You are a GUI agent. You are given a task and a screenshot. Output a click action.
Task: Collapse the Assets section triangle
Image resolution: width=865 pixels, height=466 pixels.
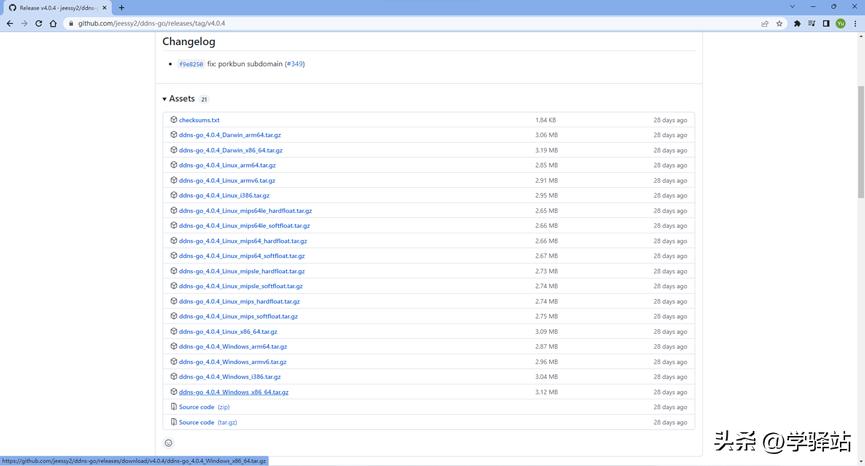(165, 99)
